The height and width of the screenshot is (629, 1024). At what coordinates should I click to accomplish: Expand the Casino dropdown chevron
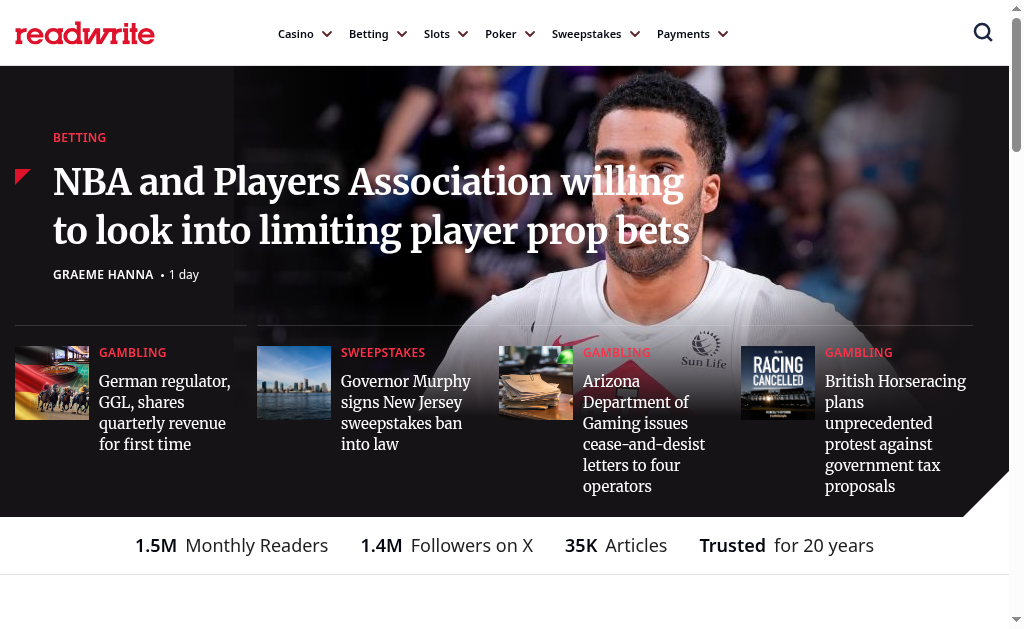[327, 34]
